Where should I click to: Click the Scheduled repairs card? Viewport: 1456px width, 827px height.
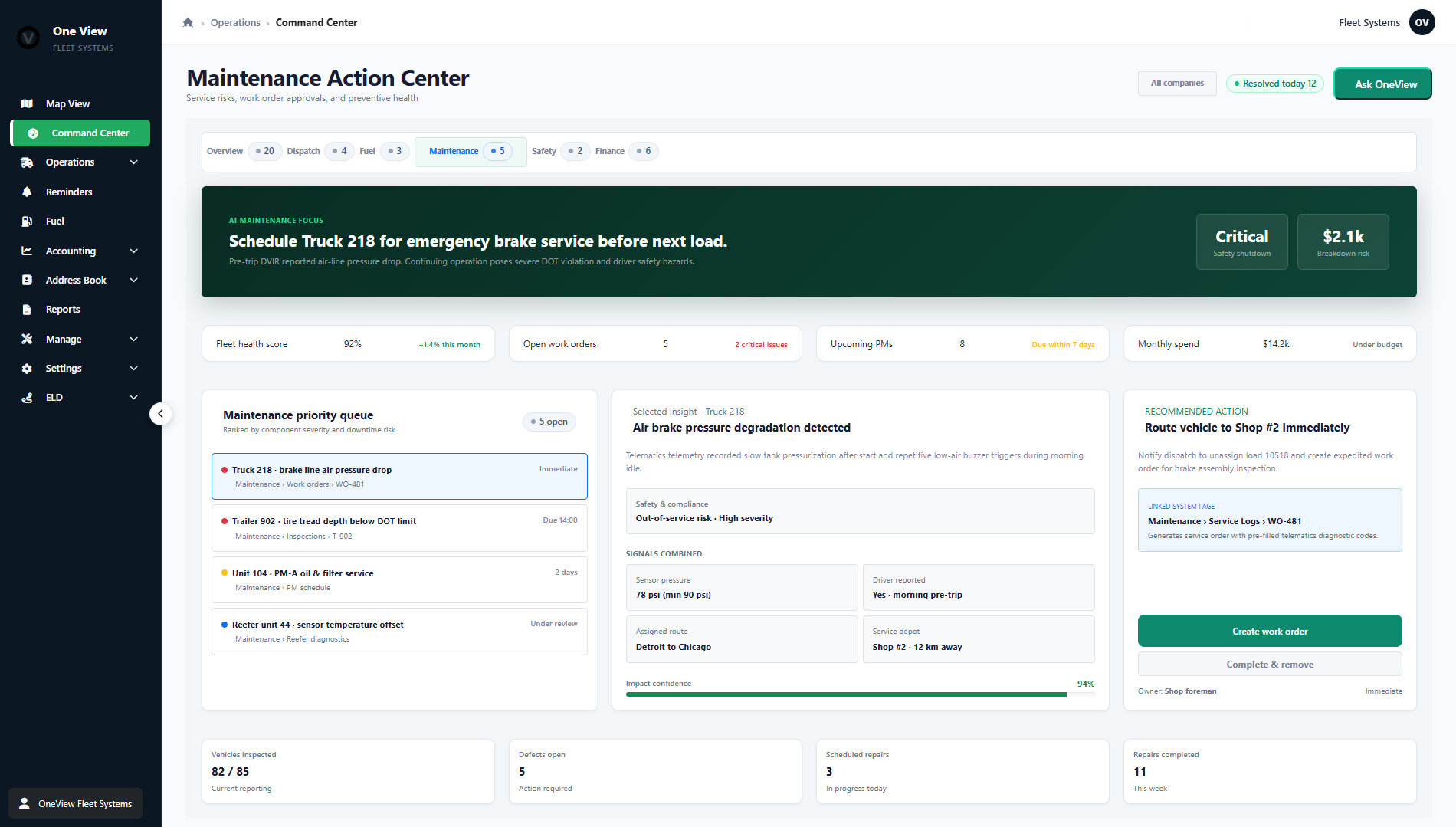[962, 772]
